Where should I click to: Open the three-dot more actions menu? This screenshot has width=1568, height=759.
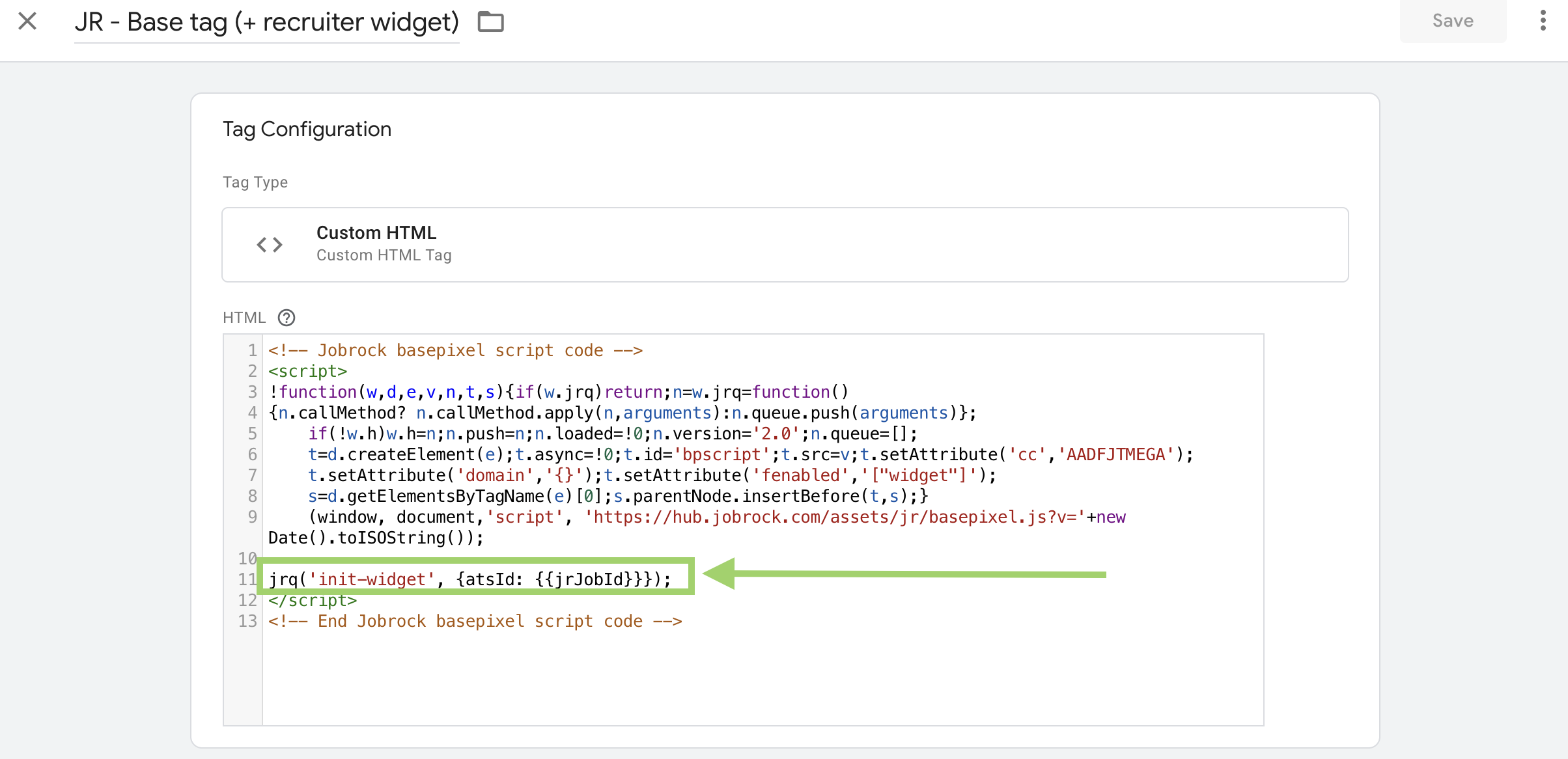pyautogui.click(x=1543, y=21)
